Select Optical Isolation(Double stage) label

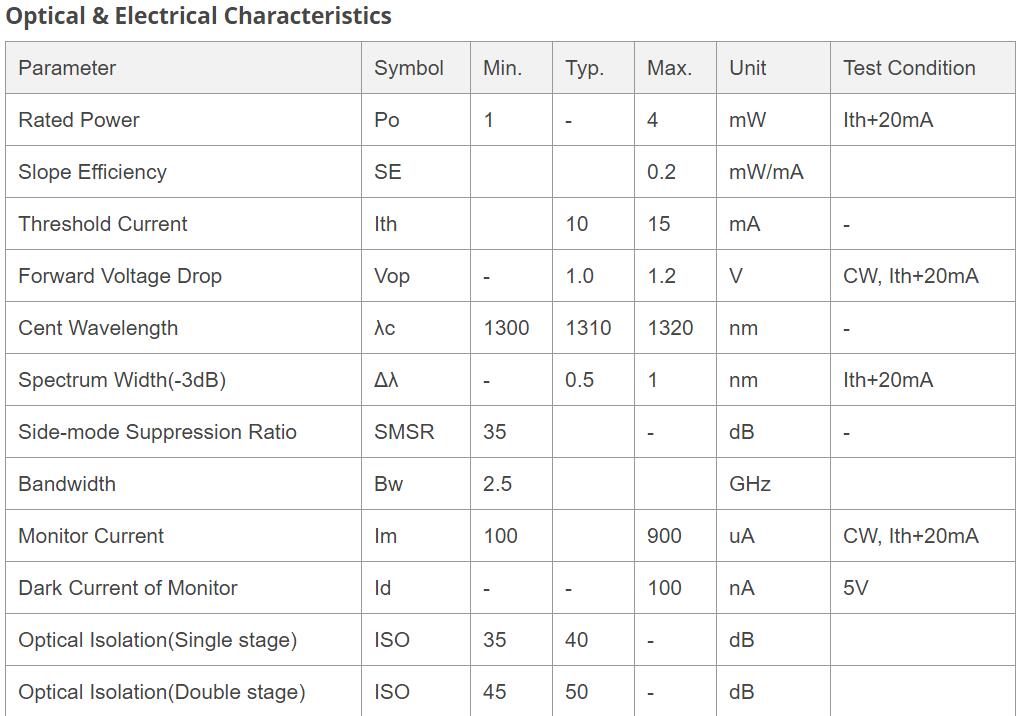pyautogui.click(x=161, y=692)
